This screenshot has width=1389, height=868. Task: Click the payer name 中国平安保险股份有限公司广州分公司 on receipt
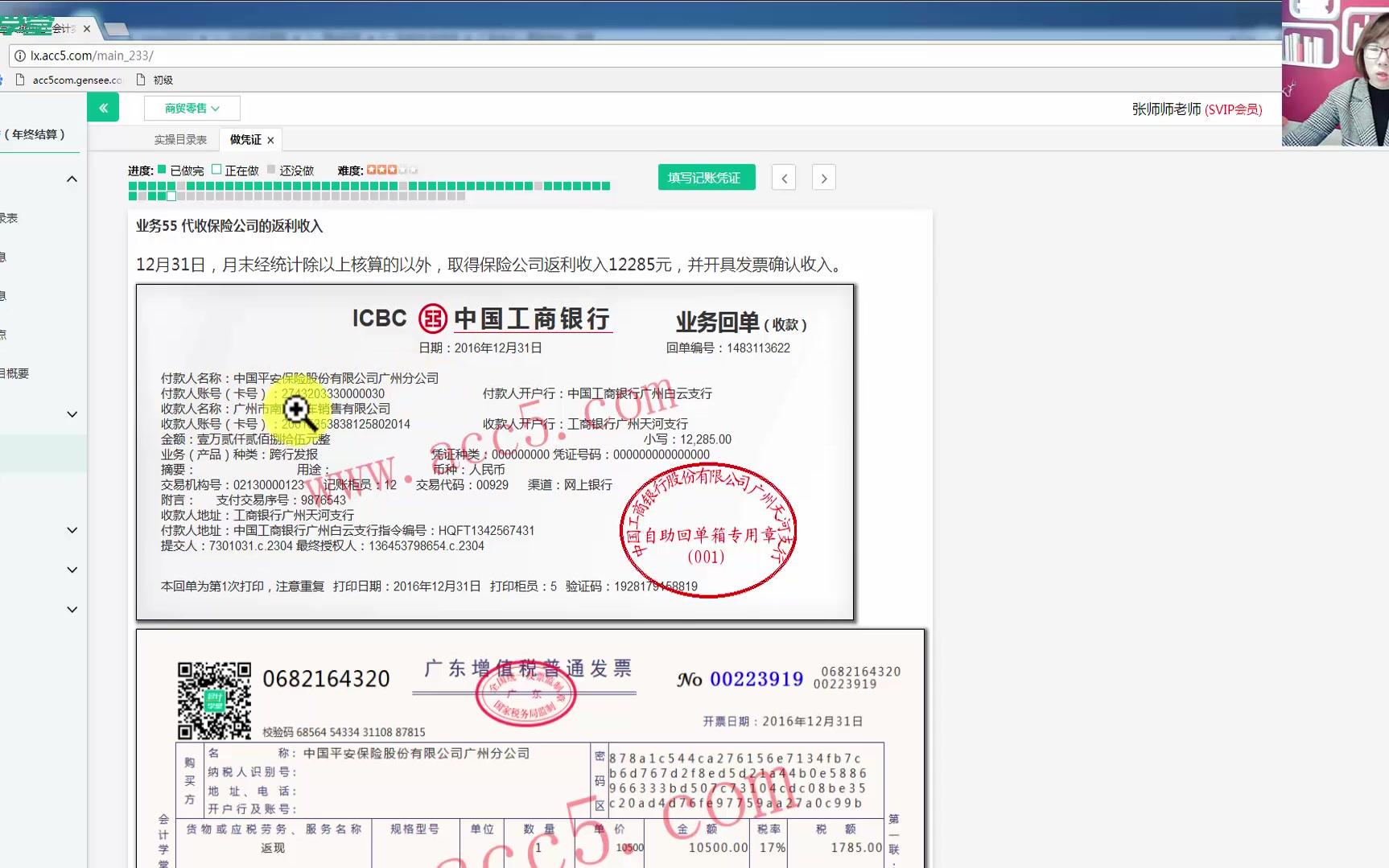(x=336, y=378)
